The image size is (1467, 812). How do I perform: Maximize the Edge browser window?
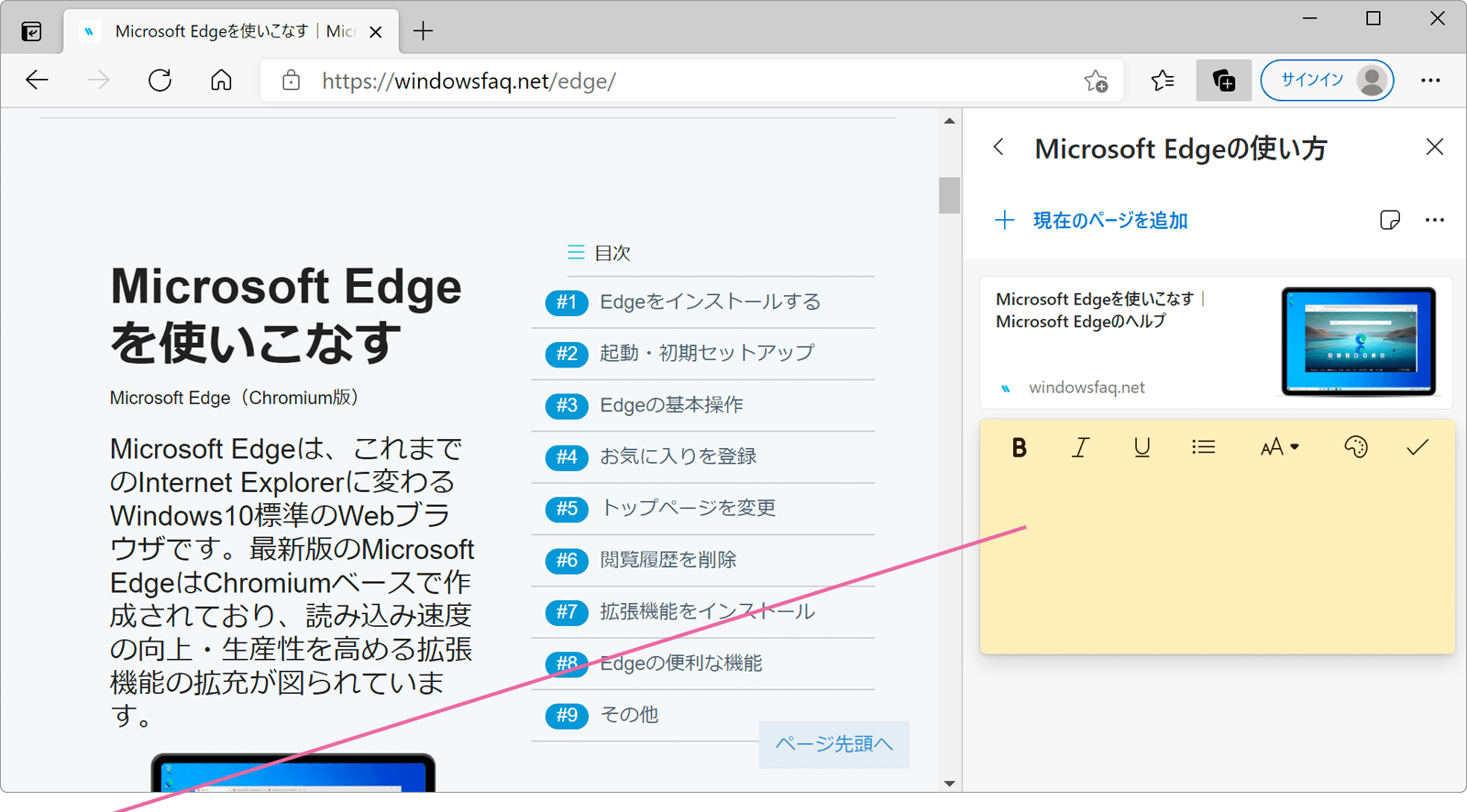1373,18
